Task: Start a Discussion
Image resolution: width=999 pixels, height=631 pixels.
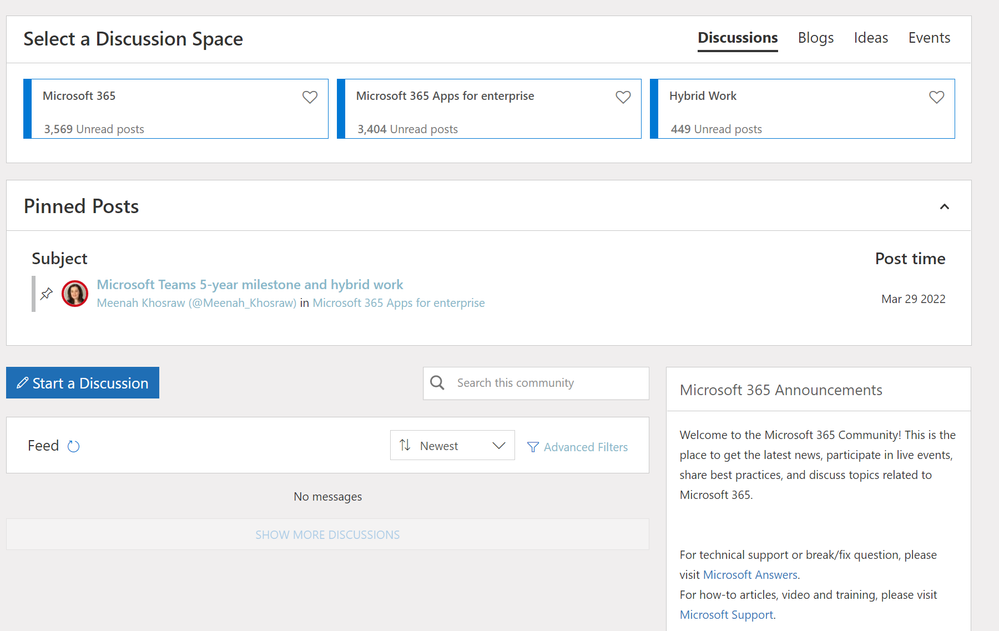Action: click(82, 383)
